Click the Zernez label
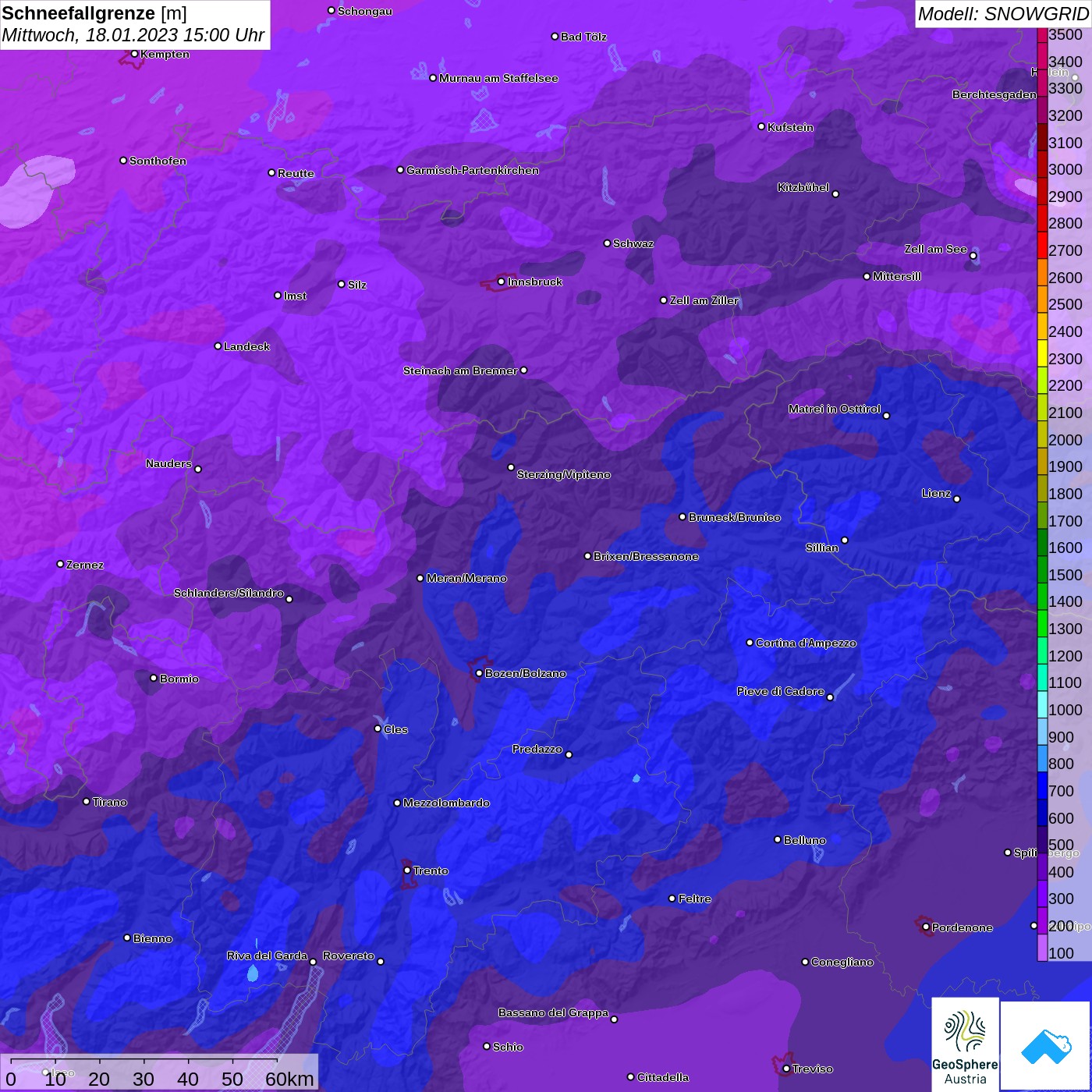The height and width of the screenshot is (1092, 1092). pyautogui.click(x=85, y=565)
